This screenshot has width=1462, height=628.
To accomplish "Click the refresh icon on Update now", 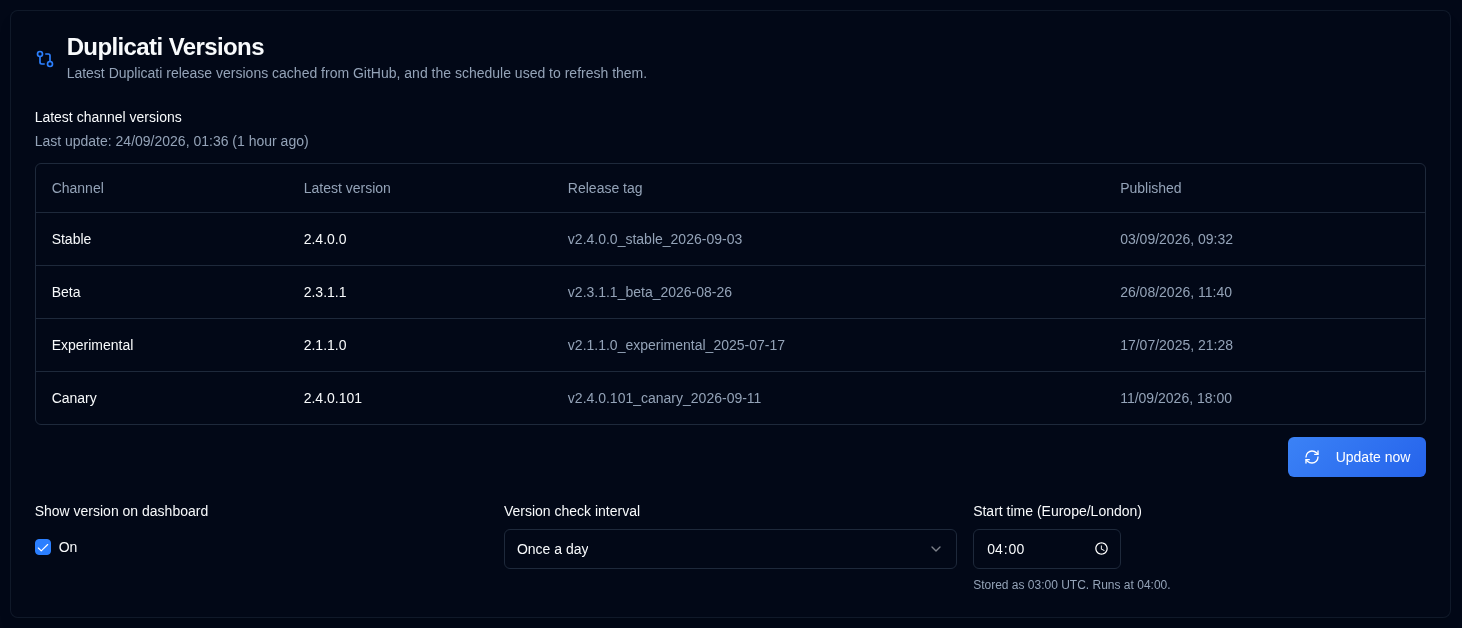I will click(1312, 457).
